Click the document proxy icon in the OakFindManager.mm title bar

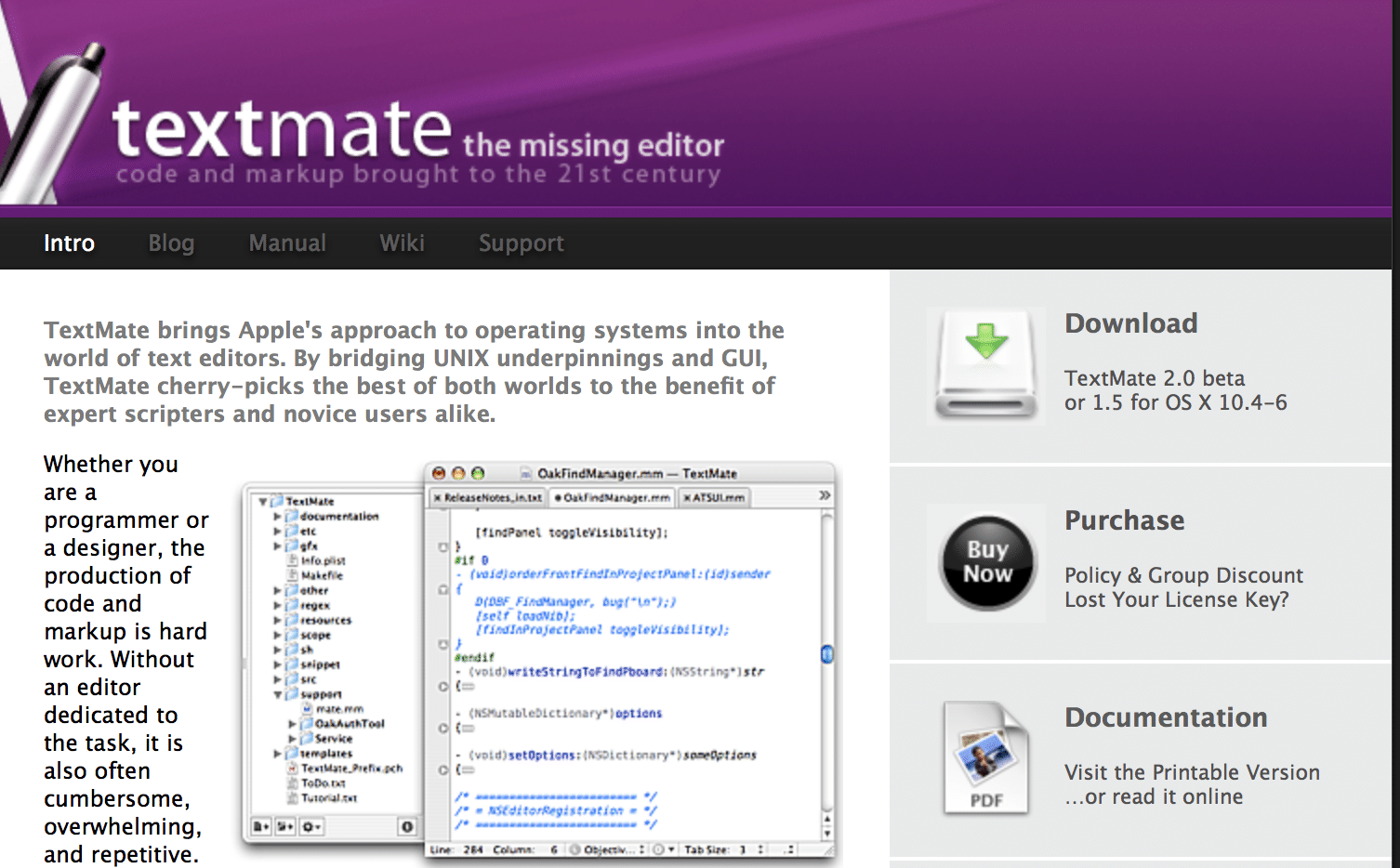click(x=526, y=473)
